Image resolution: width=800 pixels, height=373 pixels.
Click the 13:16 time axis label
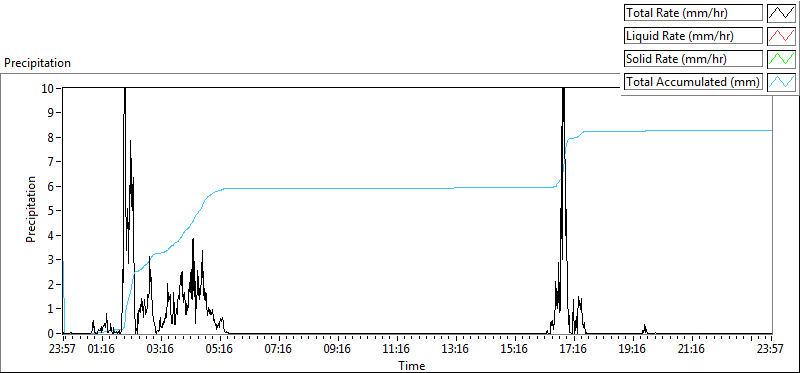click(x=456, y=350)
